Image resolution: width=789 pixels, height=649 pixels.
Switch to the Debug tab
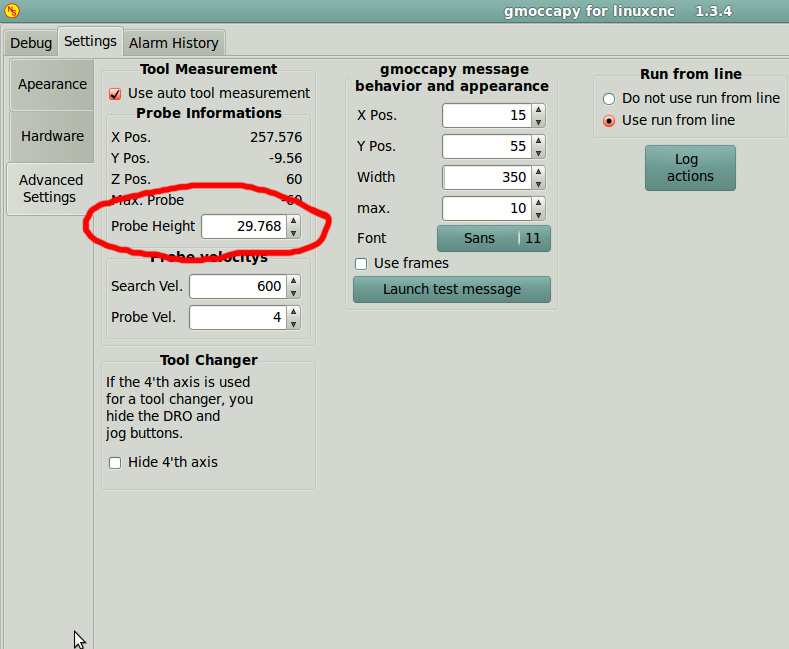31,43
